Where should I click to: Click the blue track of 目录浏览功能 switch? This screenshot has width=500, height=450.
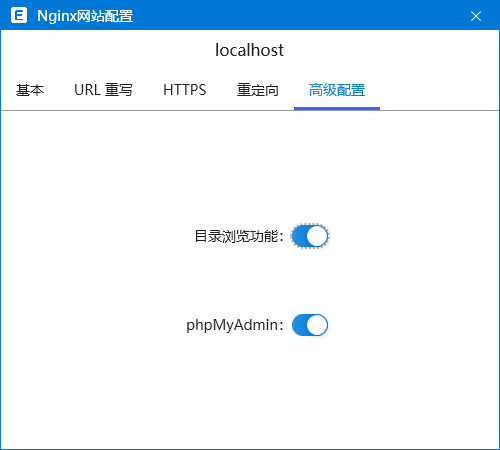(299, 236)
